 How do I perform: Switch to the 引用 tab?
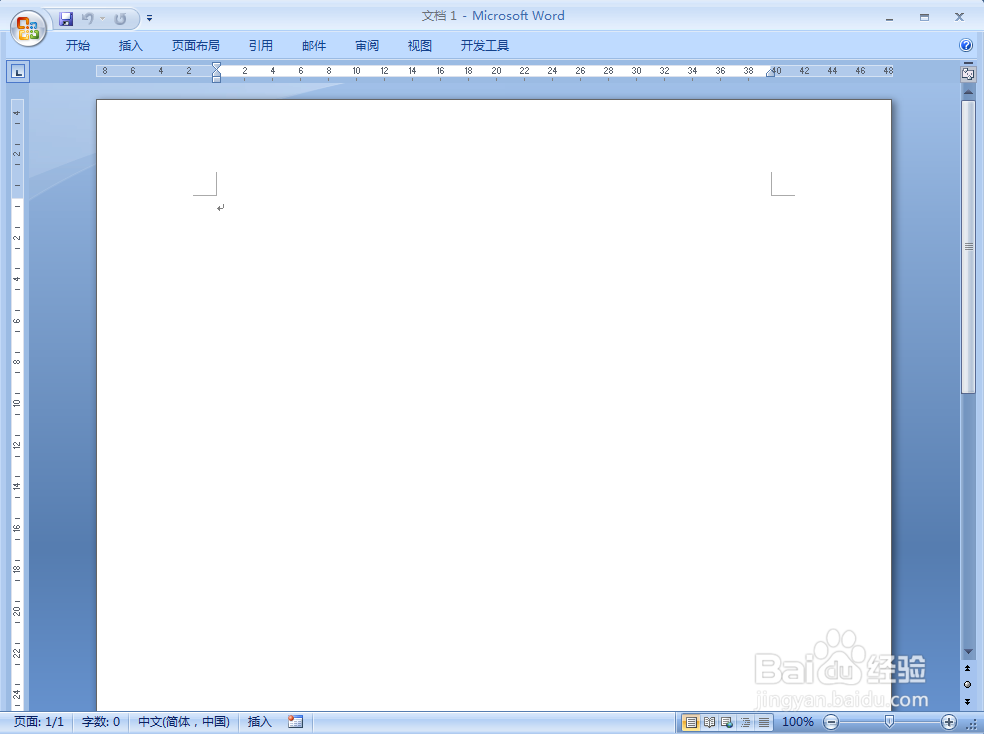260,46
